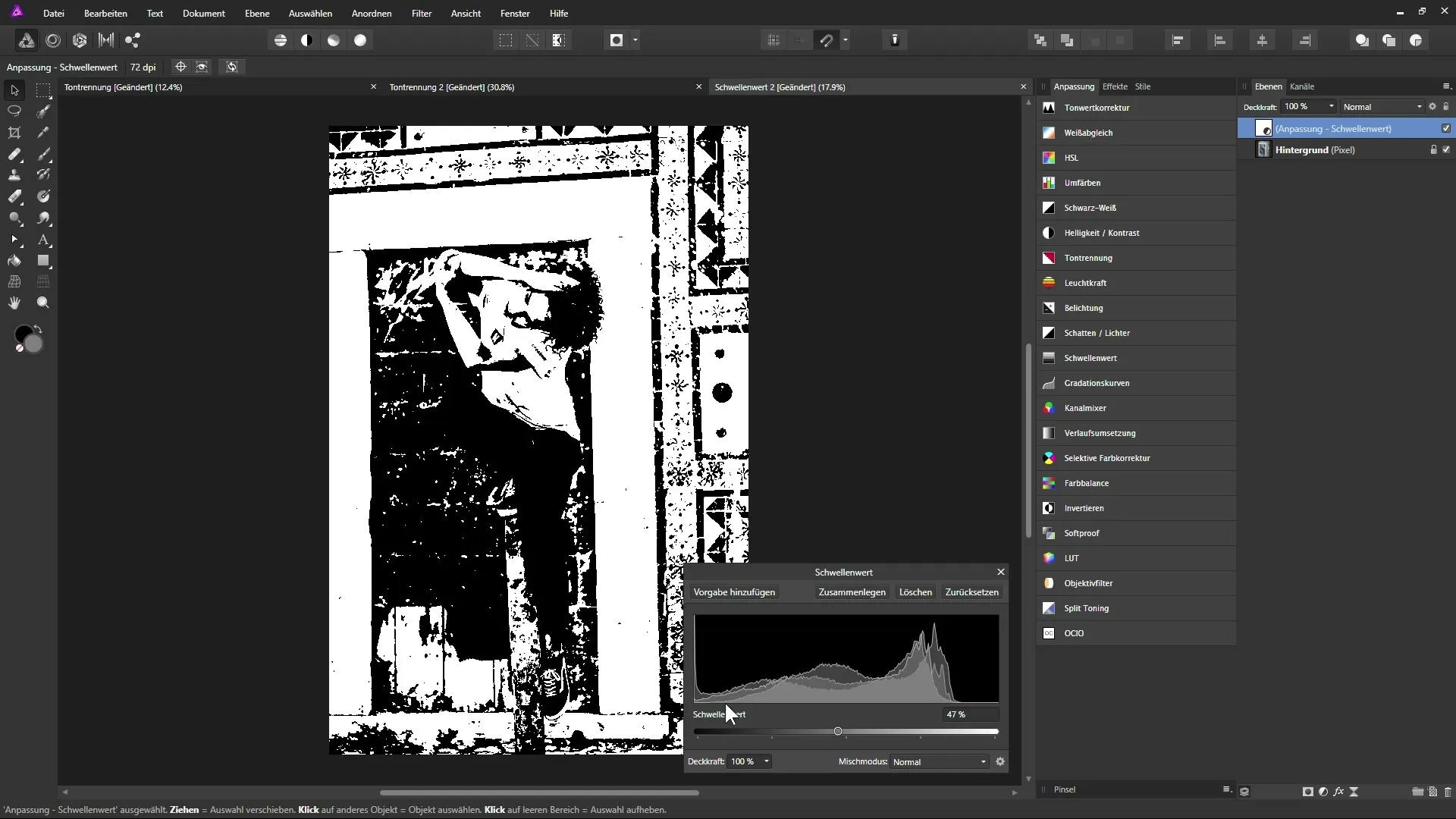The width and height of the screenshot is (1456, 819).
Task: Add a Gradationskurven adjustment
Action: pyautogui.click(x=1136, y=383)
